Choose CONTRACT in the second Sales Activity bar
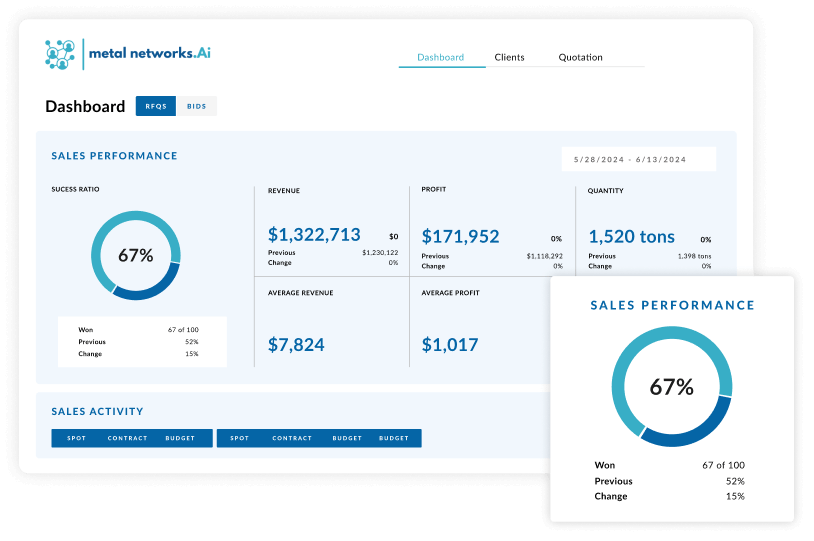Screen dimensions: 814x541 pos(292,438)
